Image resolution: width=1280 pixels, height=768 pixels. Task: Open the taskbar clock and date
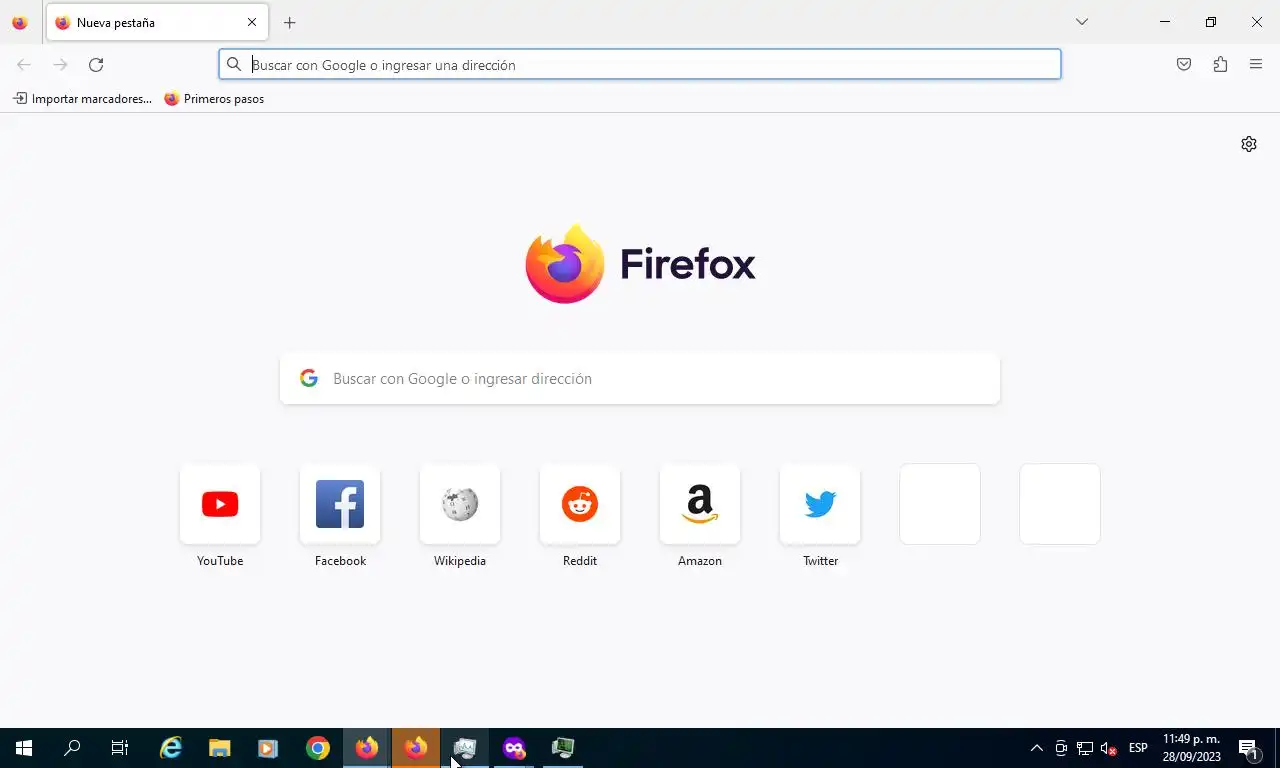click(1191, 748)
